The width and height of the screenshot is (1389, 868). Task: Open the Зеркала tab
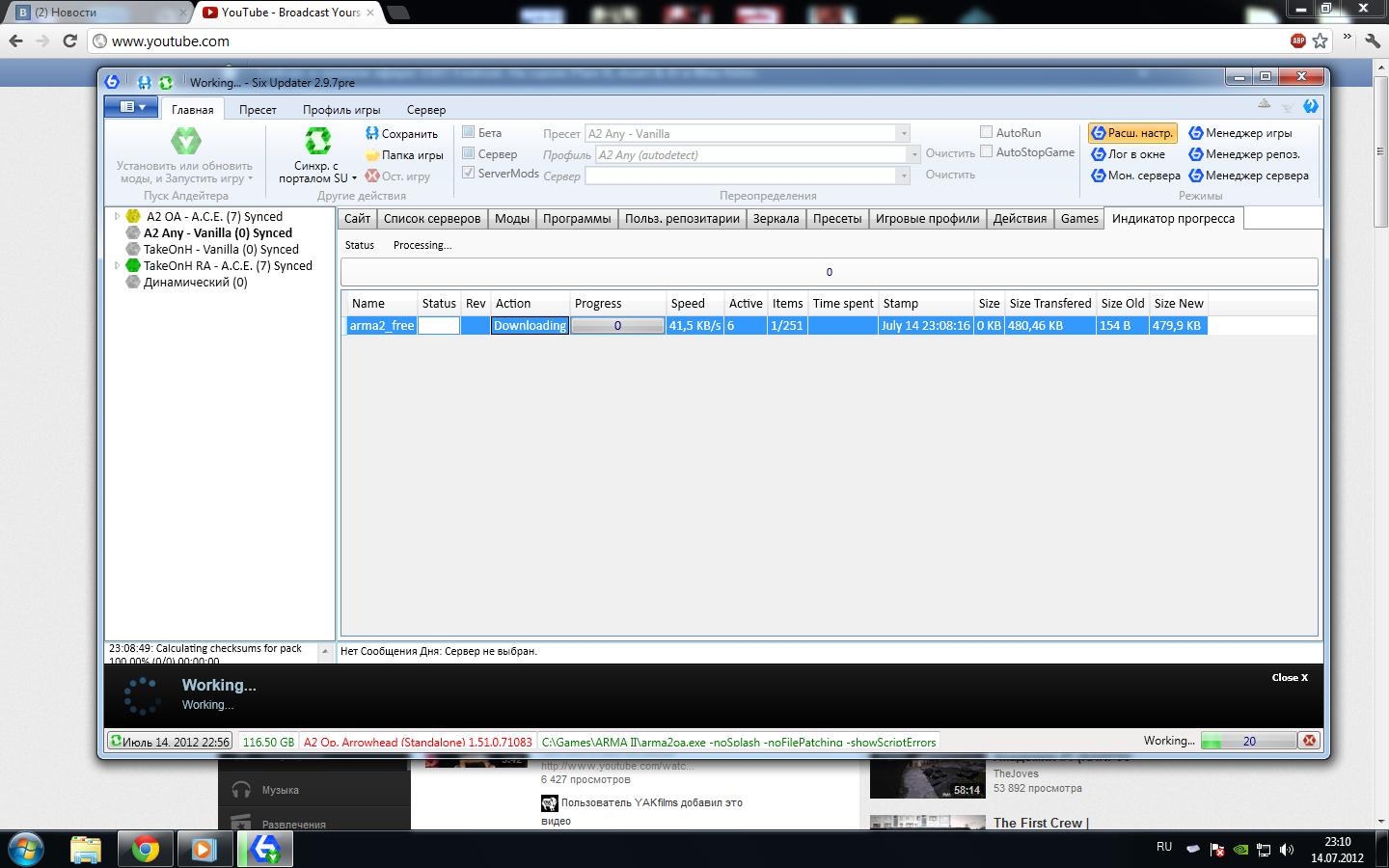click(776, 219)
